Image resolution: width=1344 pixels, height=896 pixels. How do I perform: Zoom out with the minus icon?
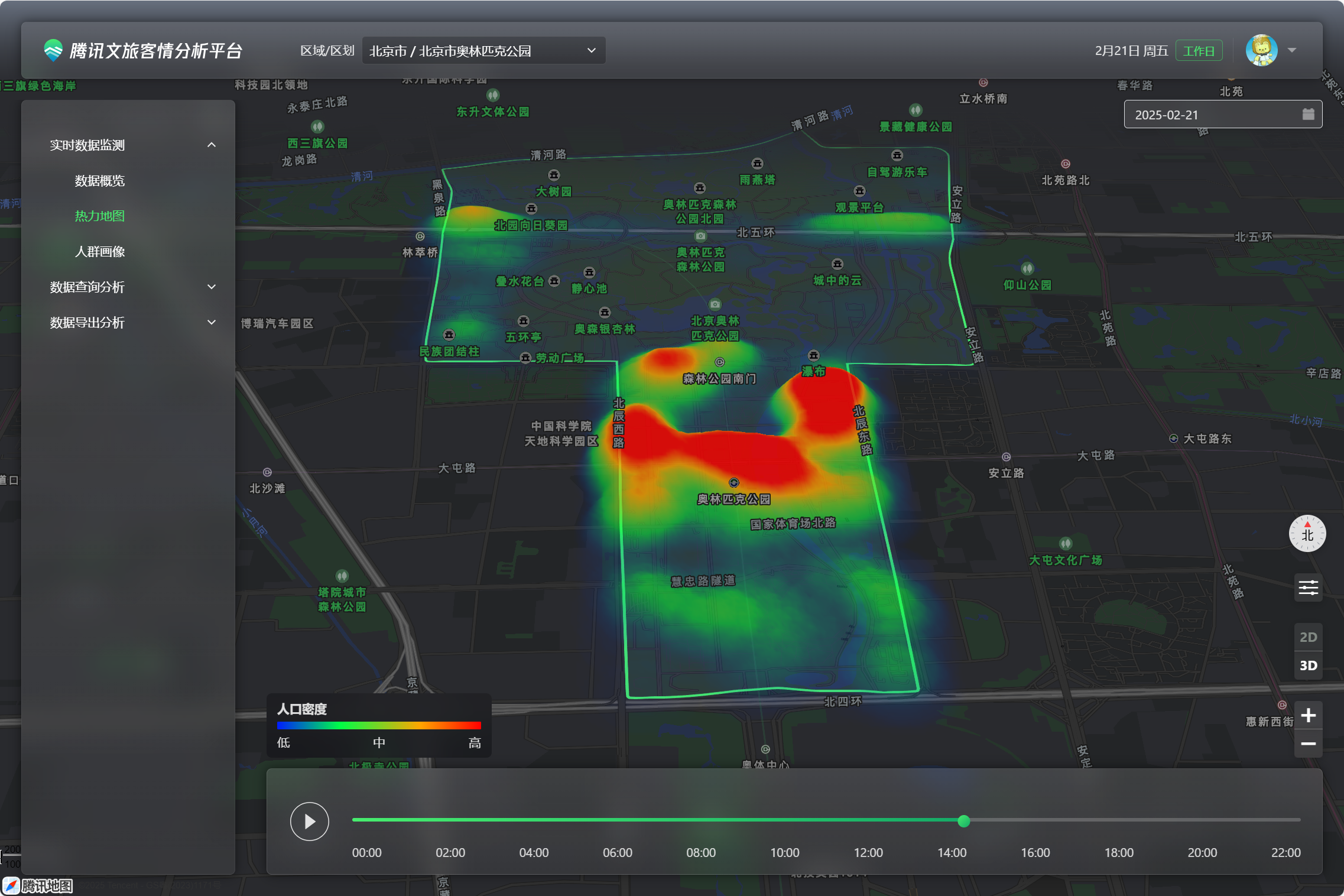coord(1308,744)
